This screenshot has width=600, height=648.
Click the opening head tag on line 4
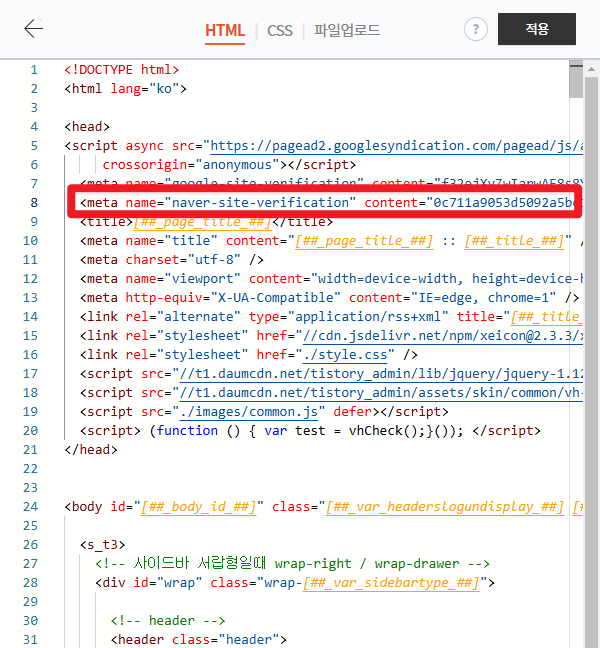(x=87, y=126)
